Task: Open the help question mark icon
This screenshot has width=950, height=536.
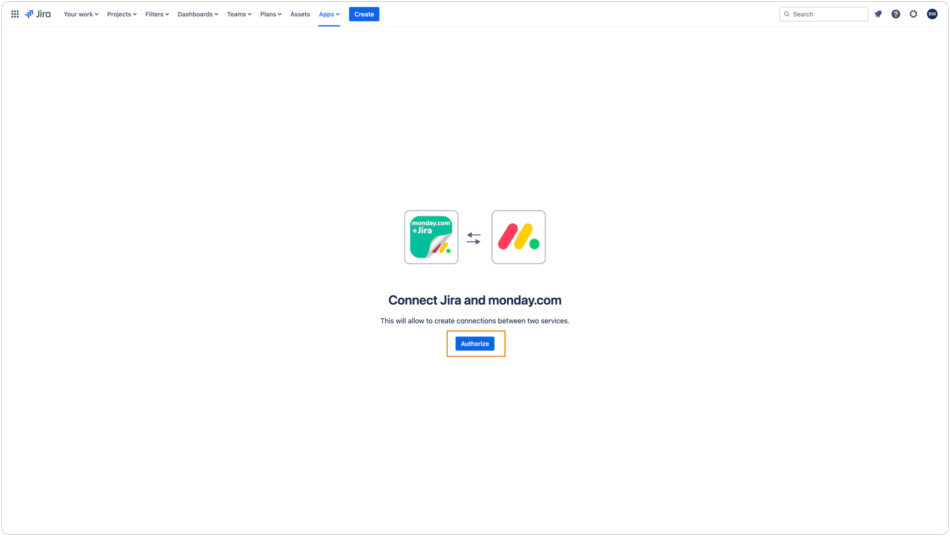Action: click(x=895, y=14)
